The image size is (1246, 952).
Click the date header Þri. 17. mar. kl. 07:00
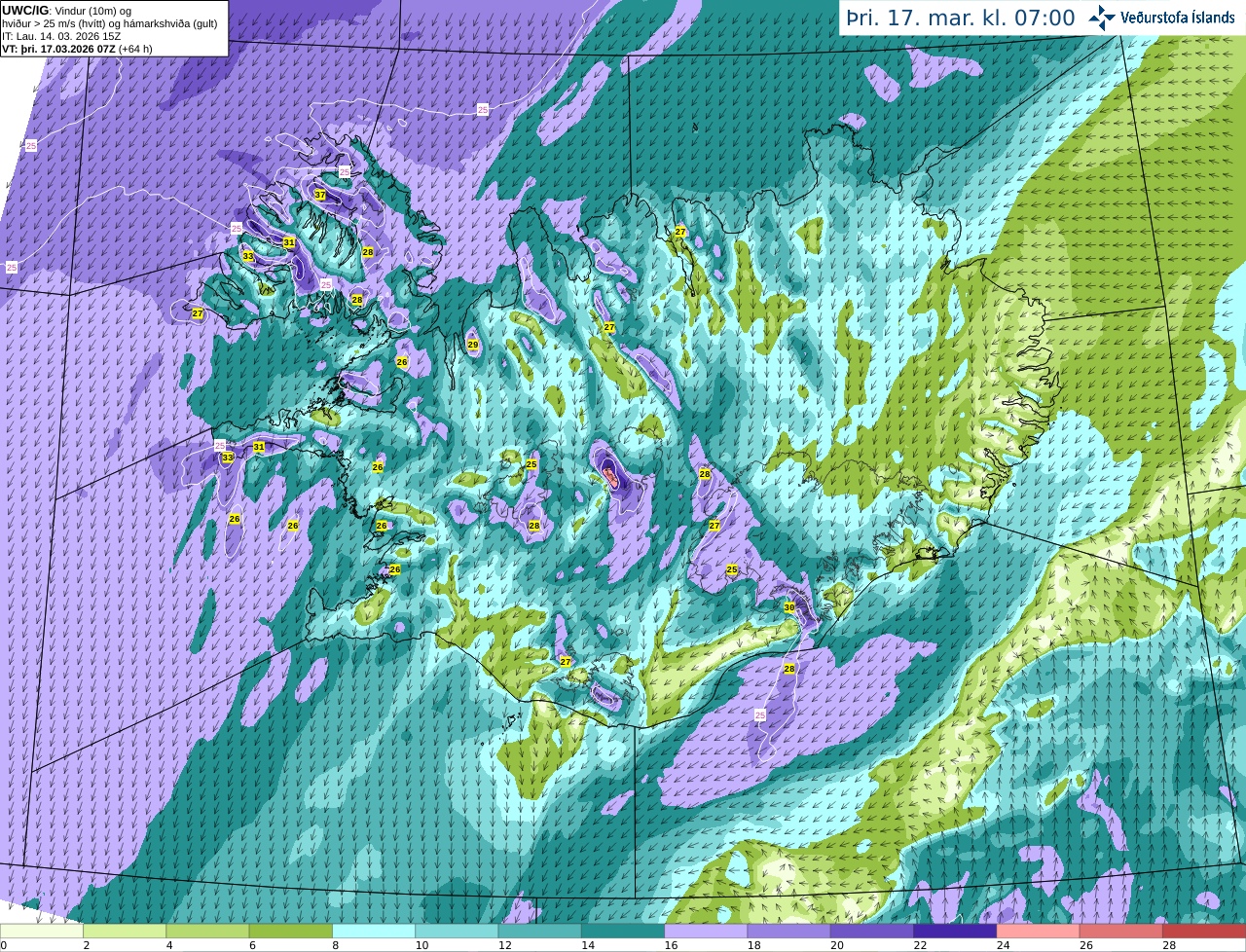click(x=961, y=18)
